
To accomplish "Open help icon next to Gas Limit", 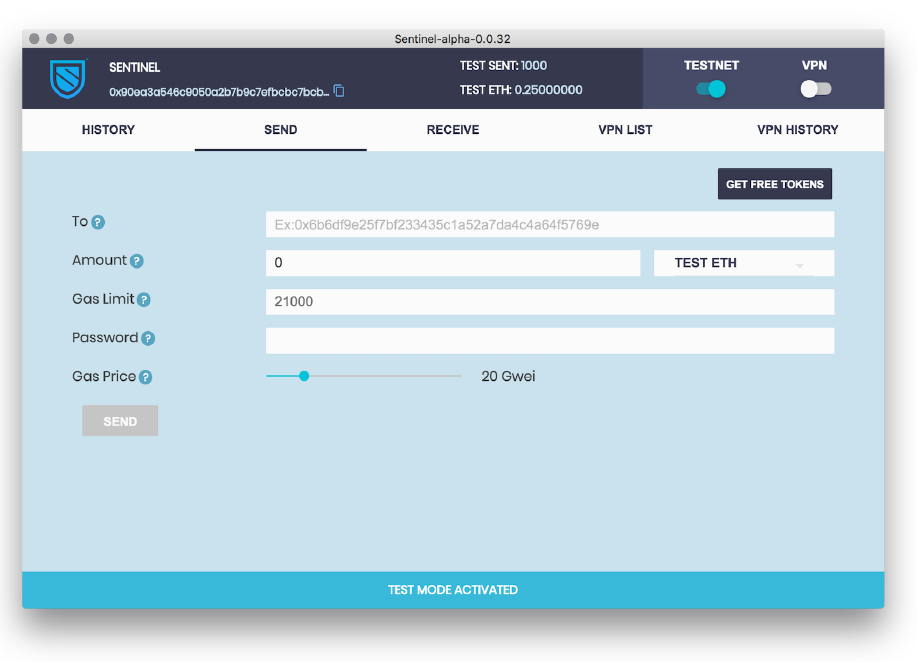I will point(144,299).
